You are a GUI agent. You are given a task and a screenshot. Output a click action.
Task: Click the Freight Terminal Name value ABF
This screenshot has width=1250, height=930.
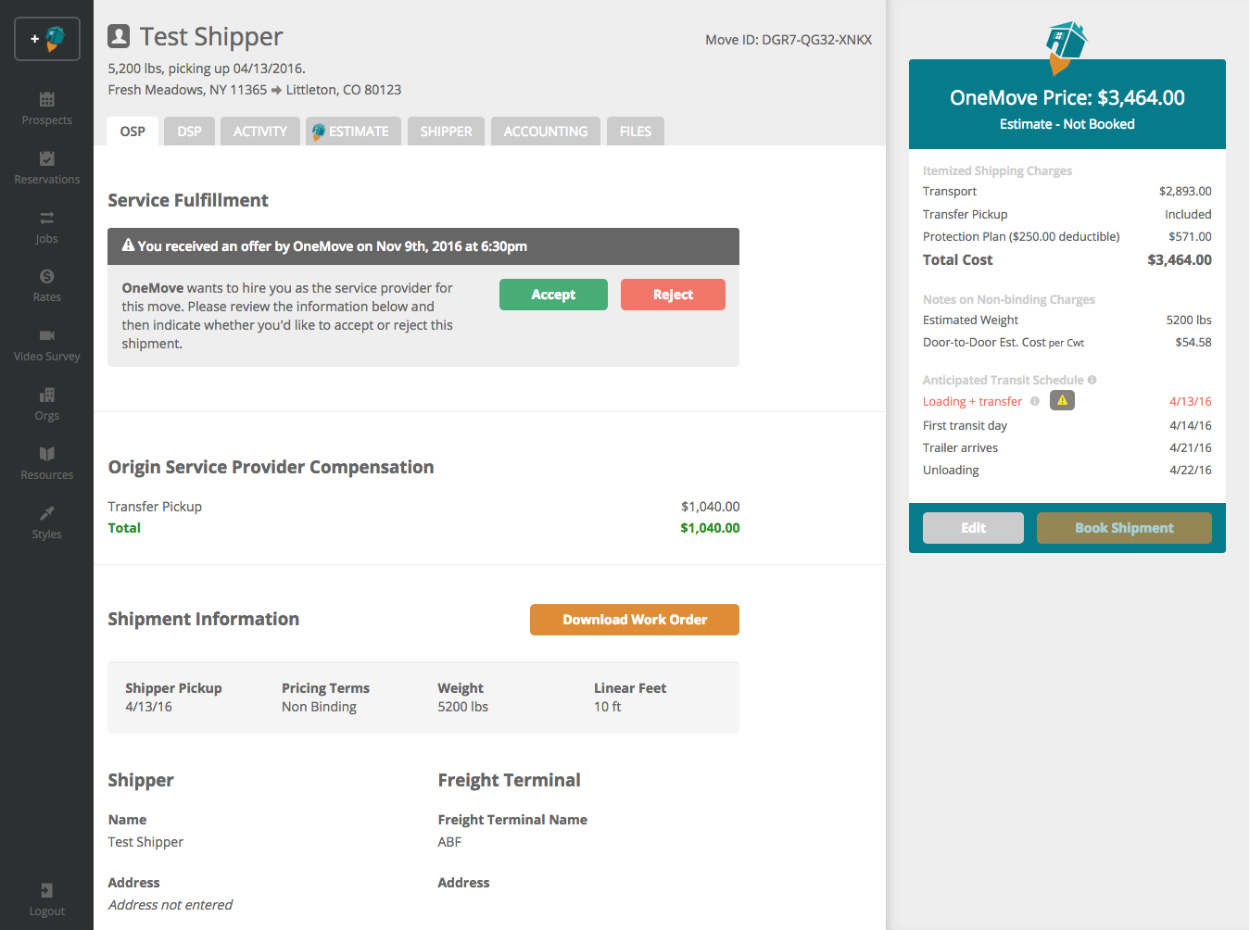point(450,842)
